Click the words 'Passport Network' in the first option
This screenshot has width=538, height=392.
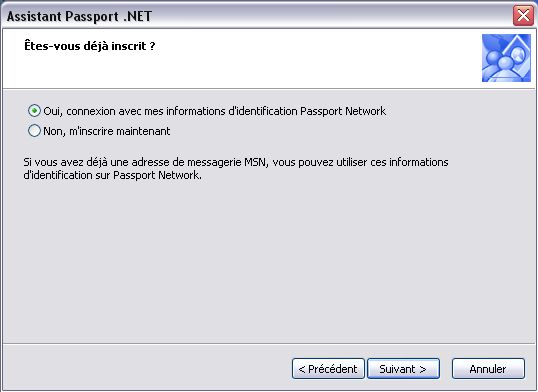click(x=343, y=111)
